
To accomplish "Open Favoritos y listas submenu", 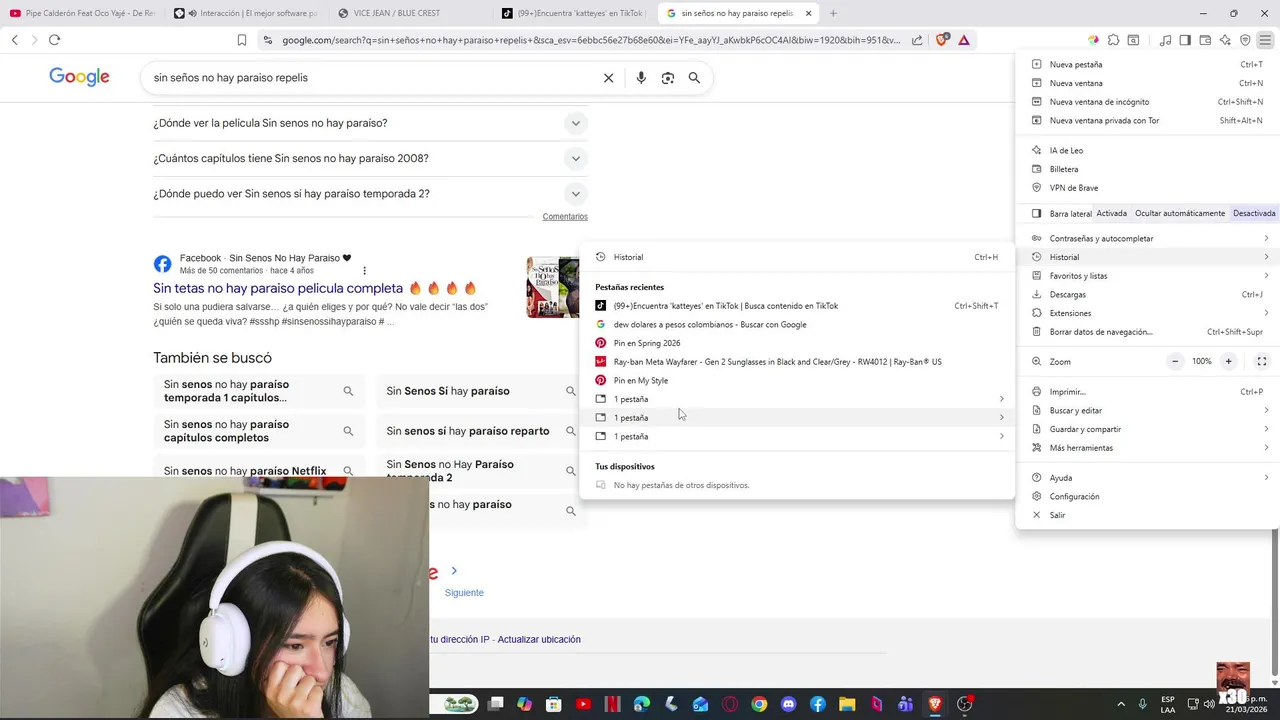I will pyautogui.click(x=1148, y=276).
